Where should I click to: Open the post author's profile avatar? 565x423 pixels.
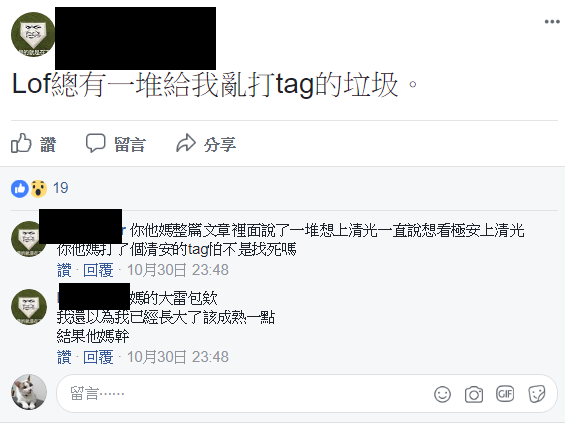pos(32,35)
